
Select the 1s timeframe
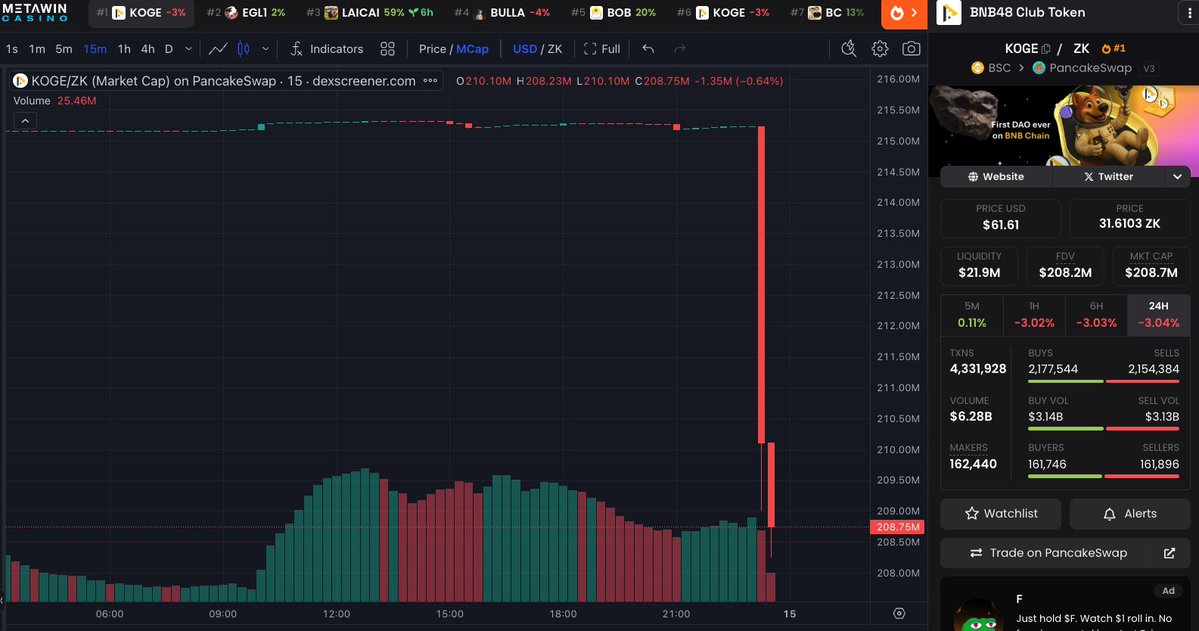pyautogui.click(x=12, y=49)
